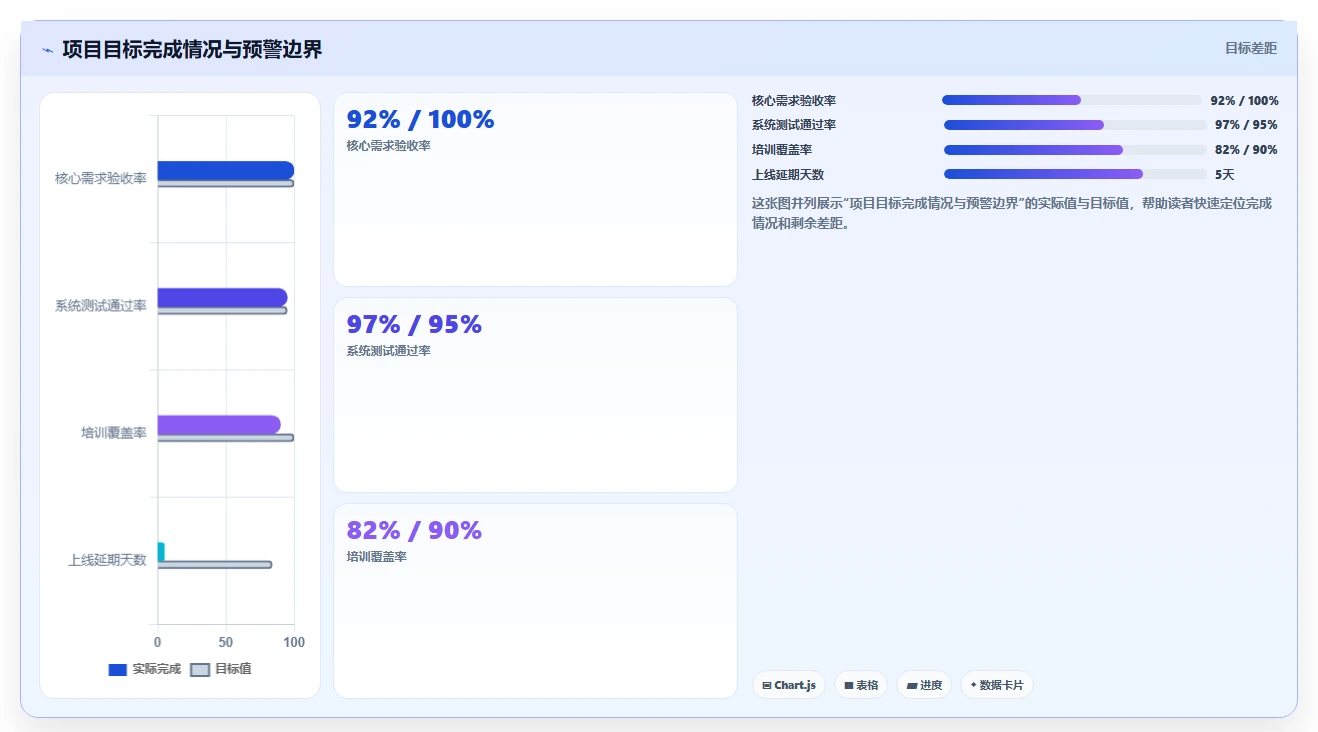The width and height of the screenshot is (1318, 732).
Task: Toggle the 目标值 legend entry
Action: point(221,669)
